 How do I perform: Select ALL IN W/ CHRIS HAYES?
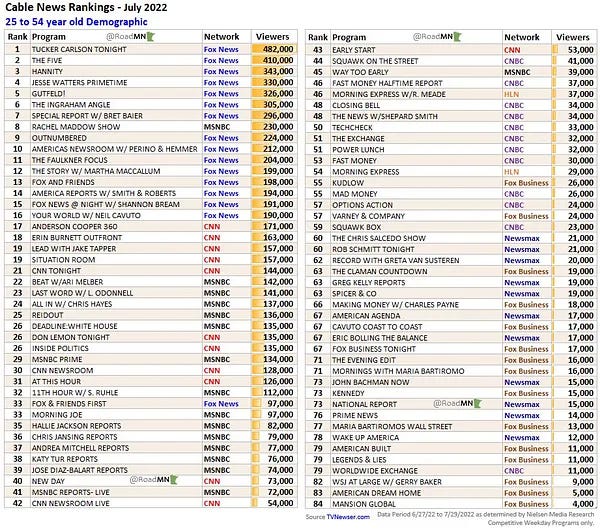72,305
